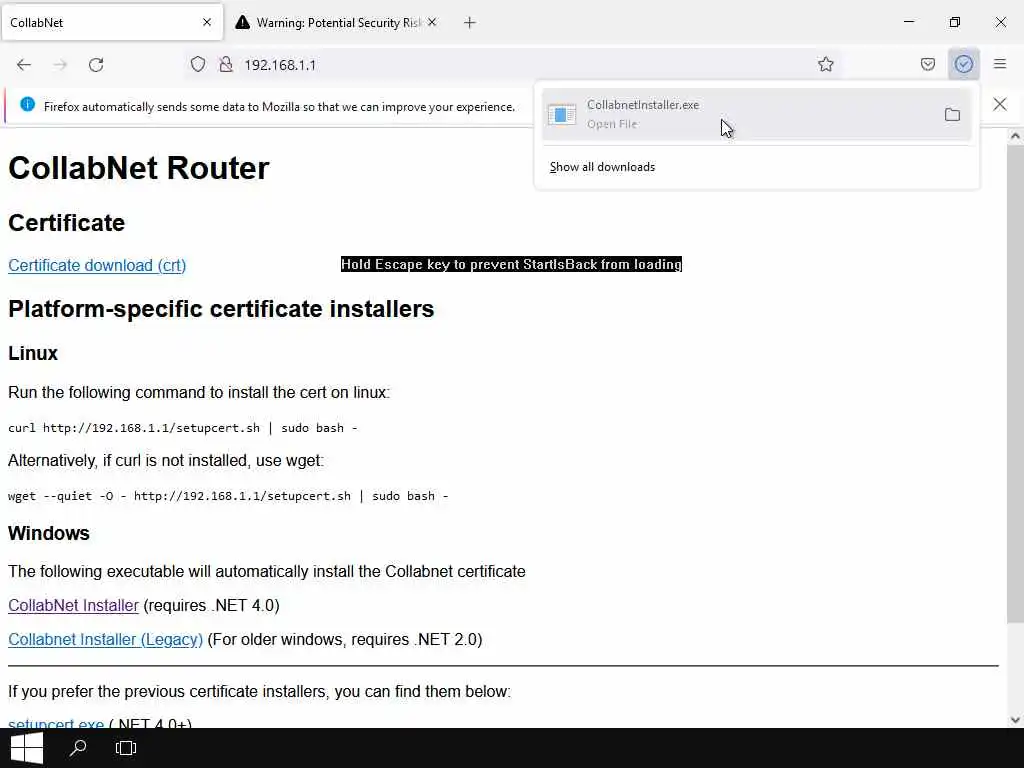The image size is (1024, 768).
Task: Open the padlock site security info
Action: click(x=226, y=64)
